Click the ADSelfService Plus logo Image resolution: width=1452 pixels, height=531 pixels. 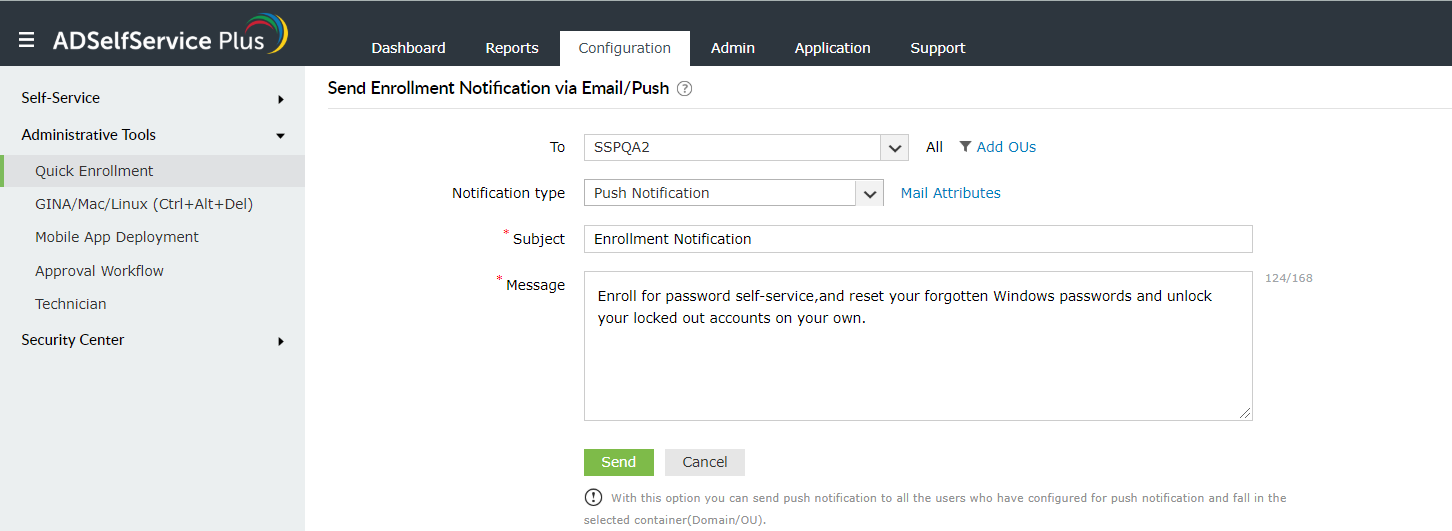170,37
